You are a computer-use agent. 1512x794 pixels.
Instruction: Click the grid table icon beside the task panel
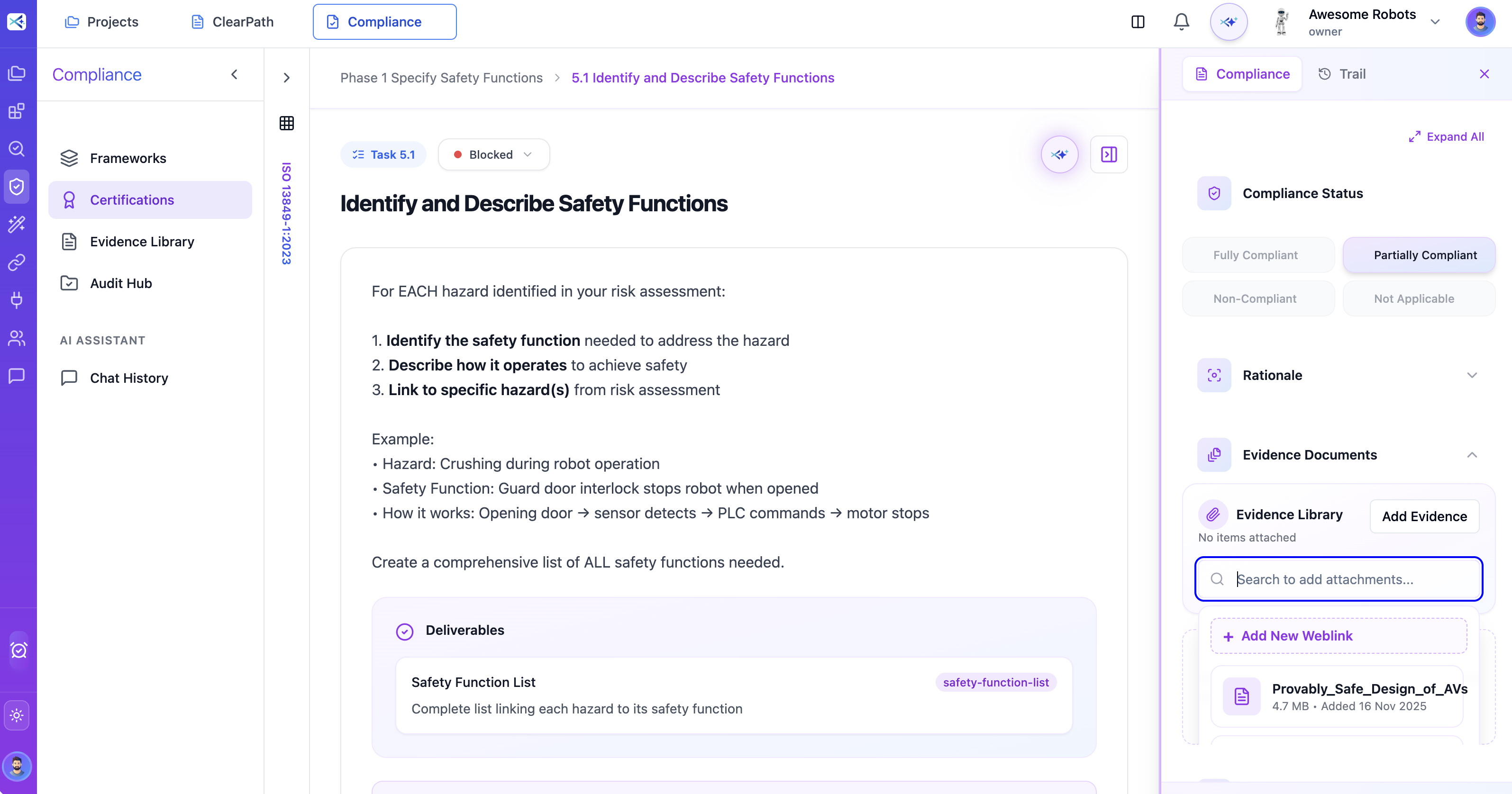(x=286, y=123)
